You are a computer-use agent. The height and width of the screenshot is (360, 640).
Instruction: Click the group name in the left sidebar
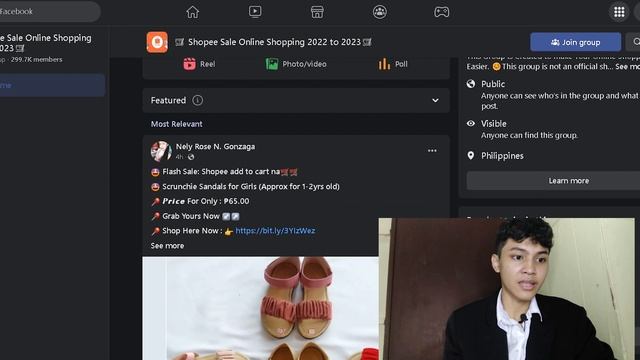tap(46, 43)
